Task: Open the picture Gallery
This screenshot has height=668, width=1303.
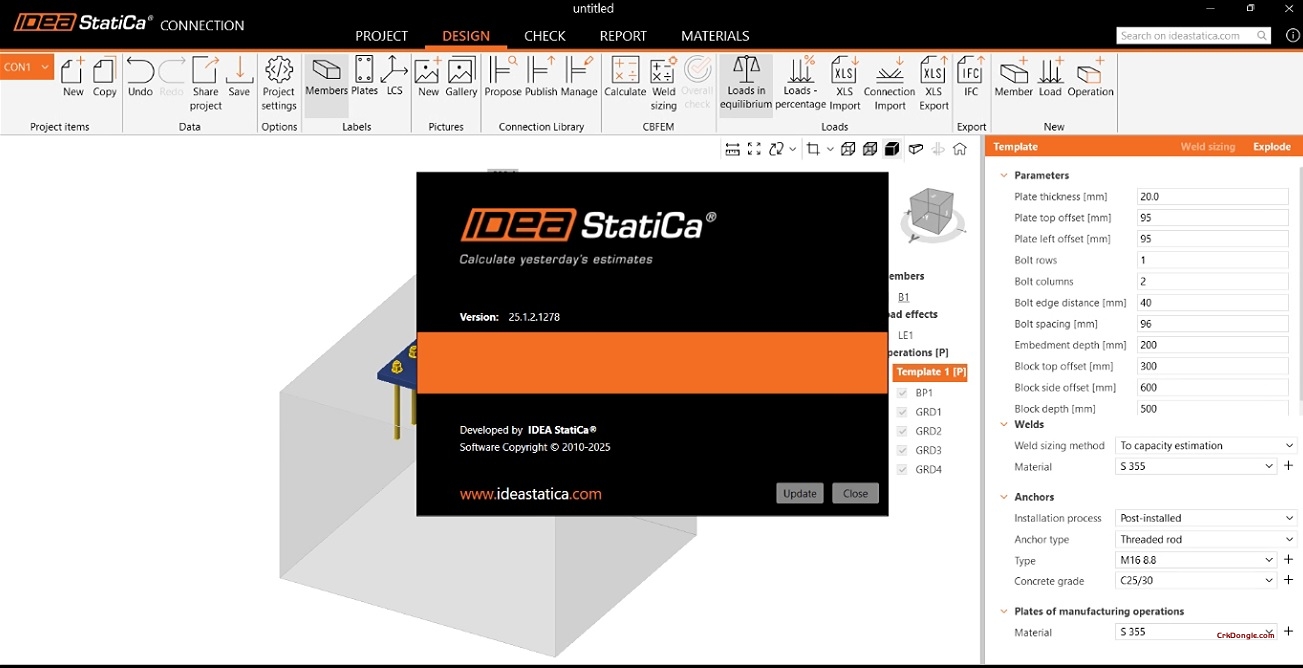Action: 461,77
